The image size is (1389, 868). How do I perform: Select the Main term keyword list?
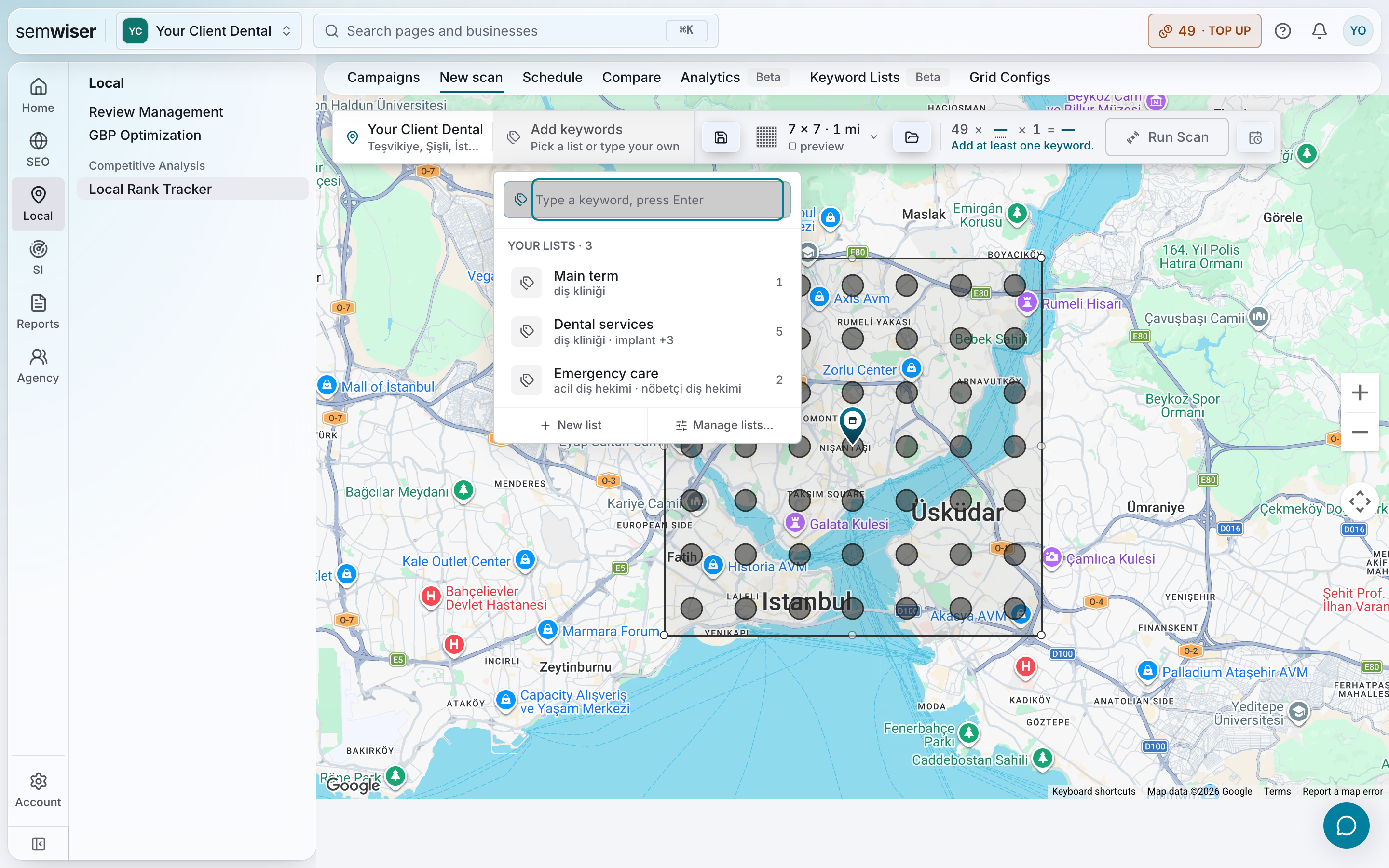[x=647, y=283]
